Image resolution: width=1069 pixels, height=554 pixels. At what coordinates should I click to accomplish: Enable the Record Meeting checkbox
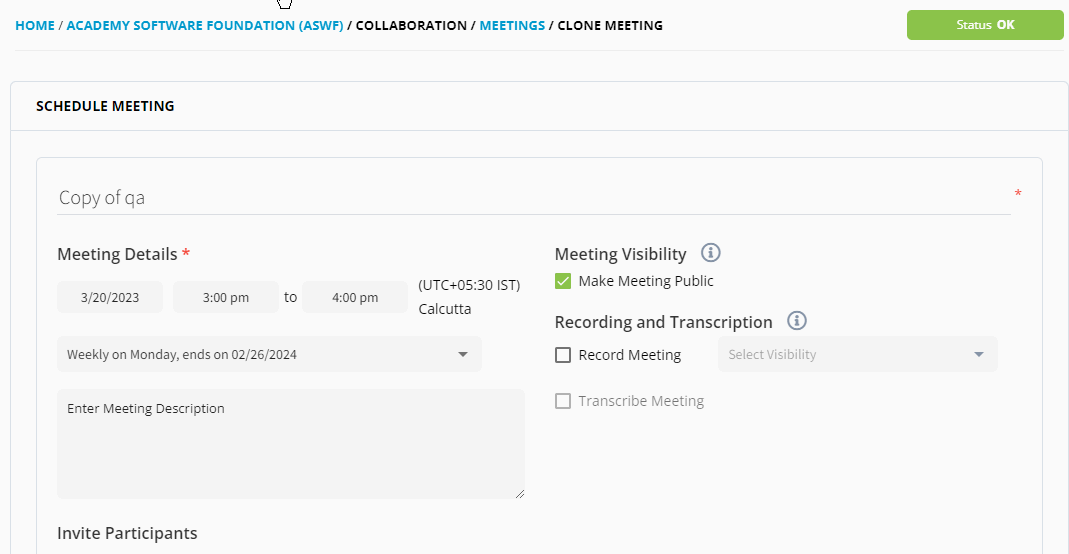coord(563,355)
